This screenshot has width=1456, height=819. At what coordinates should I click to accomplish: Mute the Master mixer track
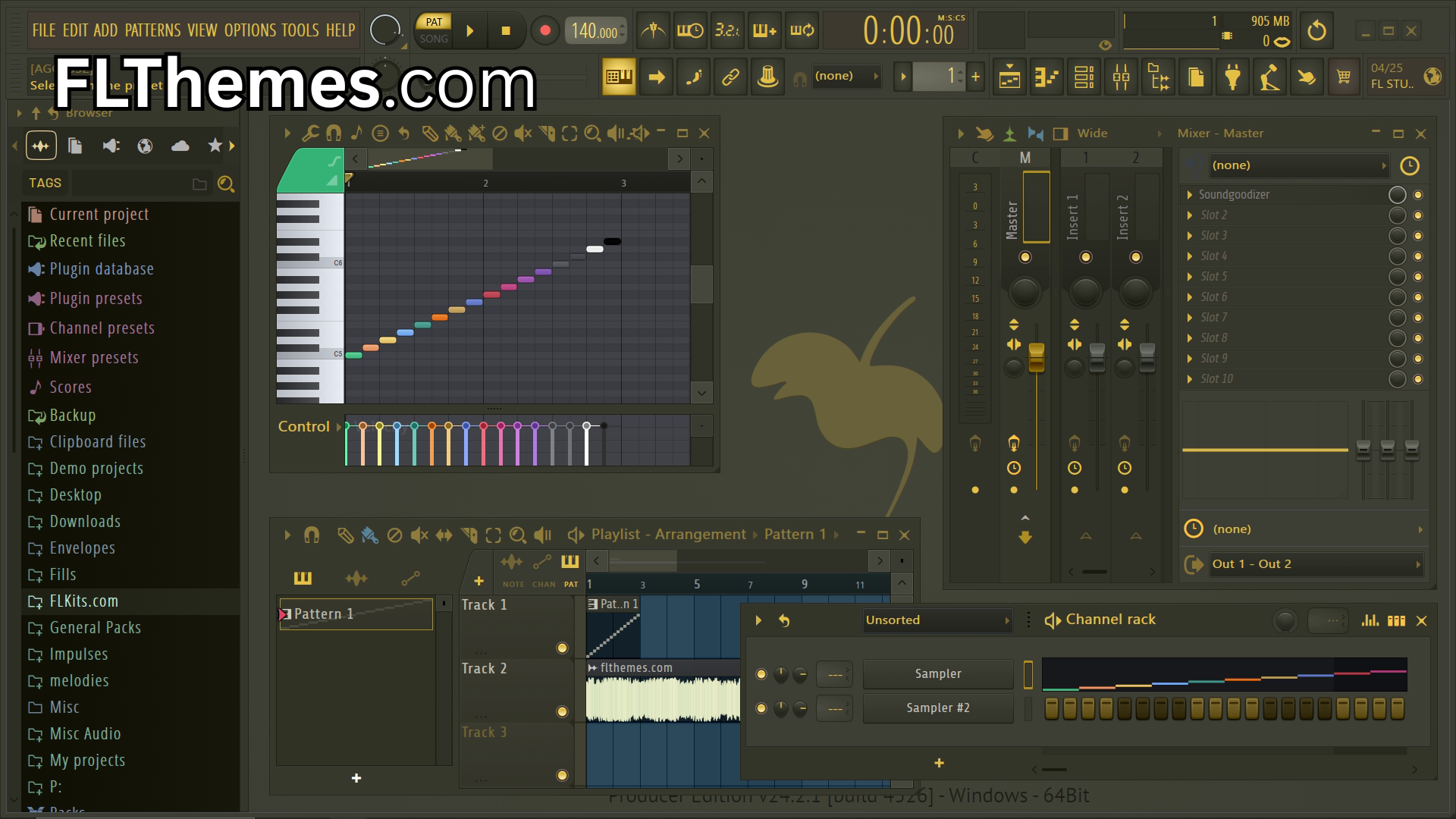coord(1025,257)
